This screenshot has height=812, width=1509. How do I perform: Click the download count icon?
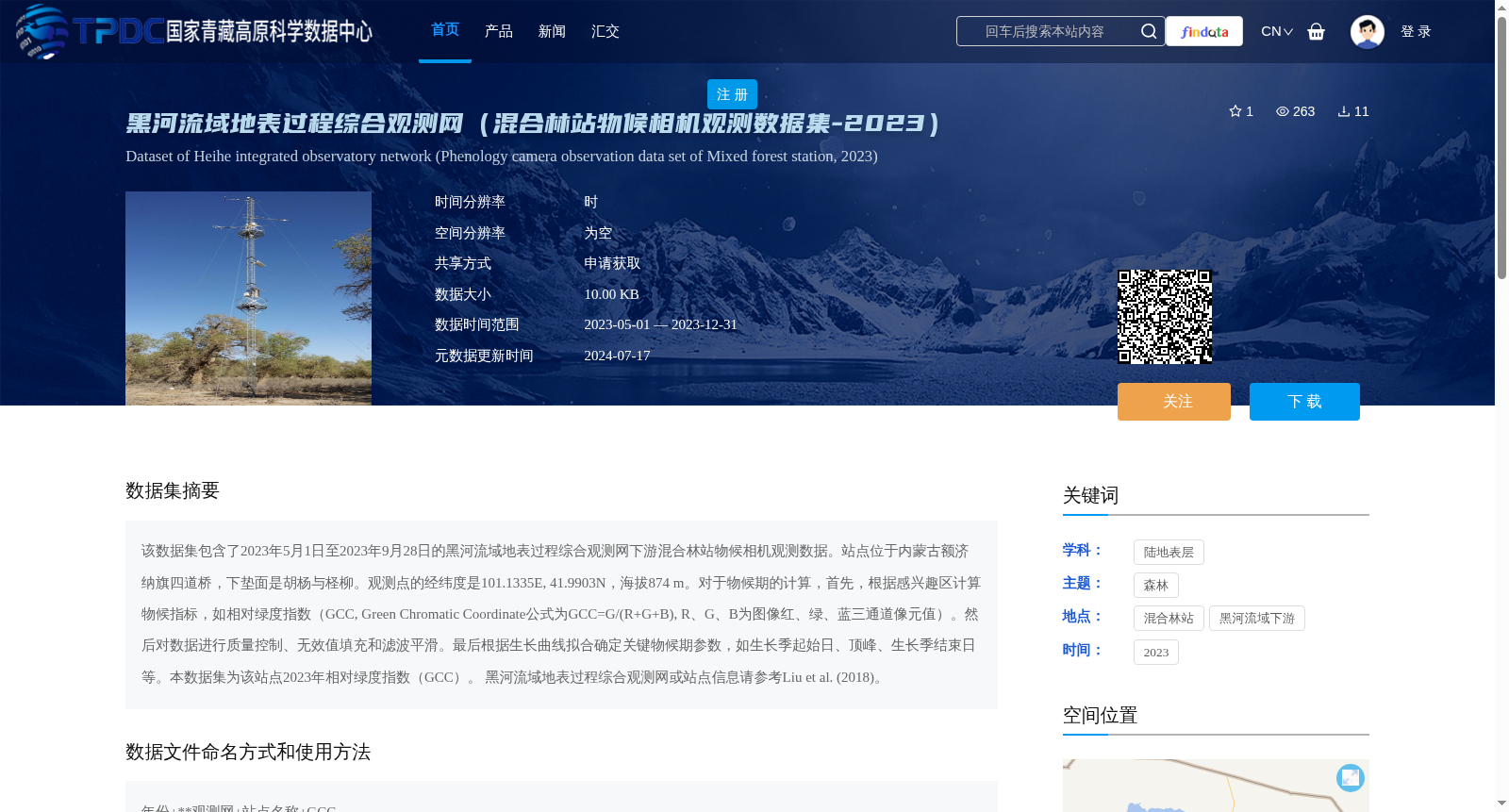tap(1344, 111)
